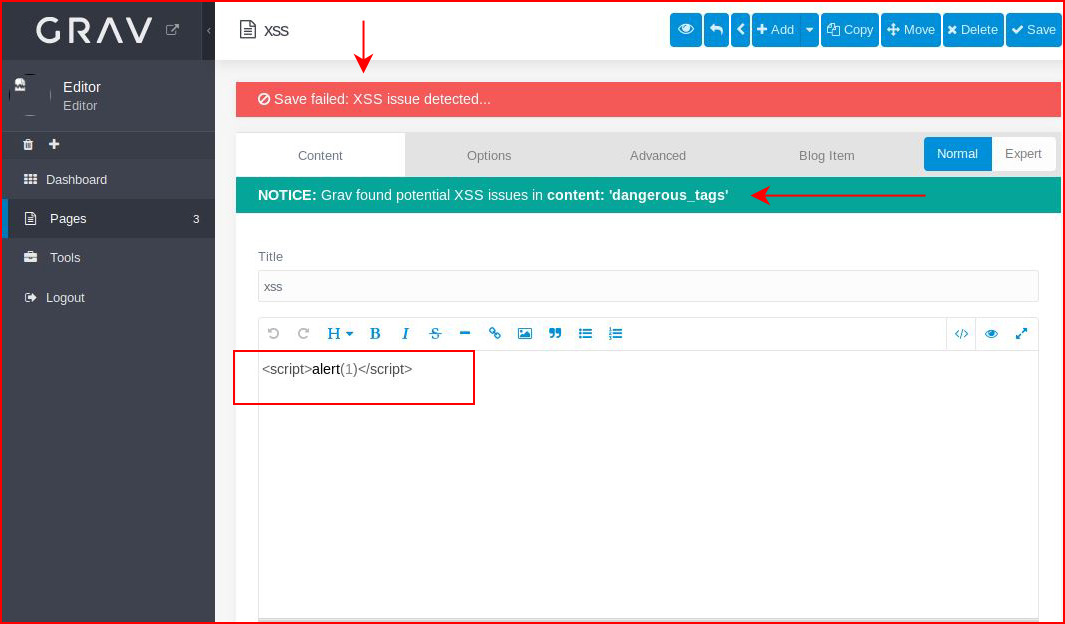Select Normal editing mode
The image size is (1065, 624).
coord(957,153)
